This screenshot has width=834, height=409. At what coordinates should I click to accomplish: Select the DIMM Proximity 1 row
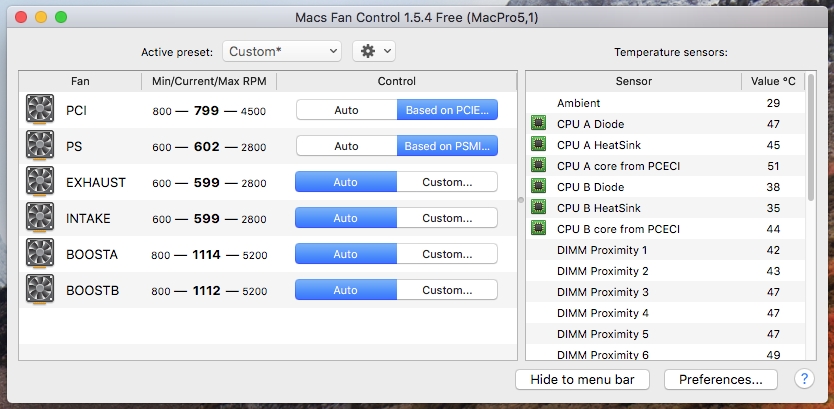665,250
